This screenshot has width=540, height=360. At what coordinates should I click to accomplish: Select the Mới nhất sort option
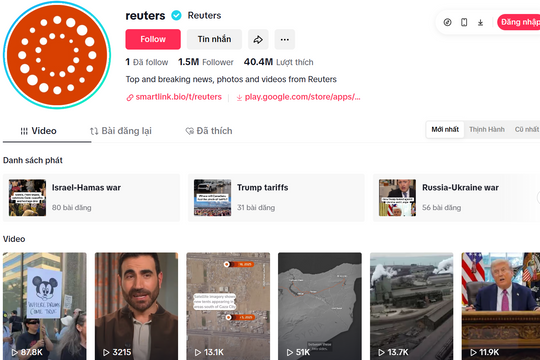pos(445,130)
